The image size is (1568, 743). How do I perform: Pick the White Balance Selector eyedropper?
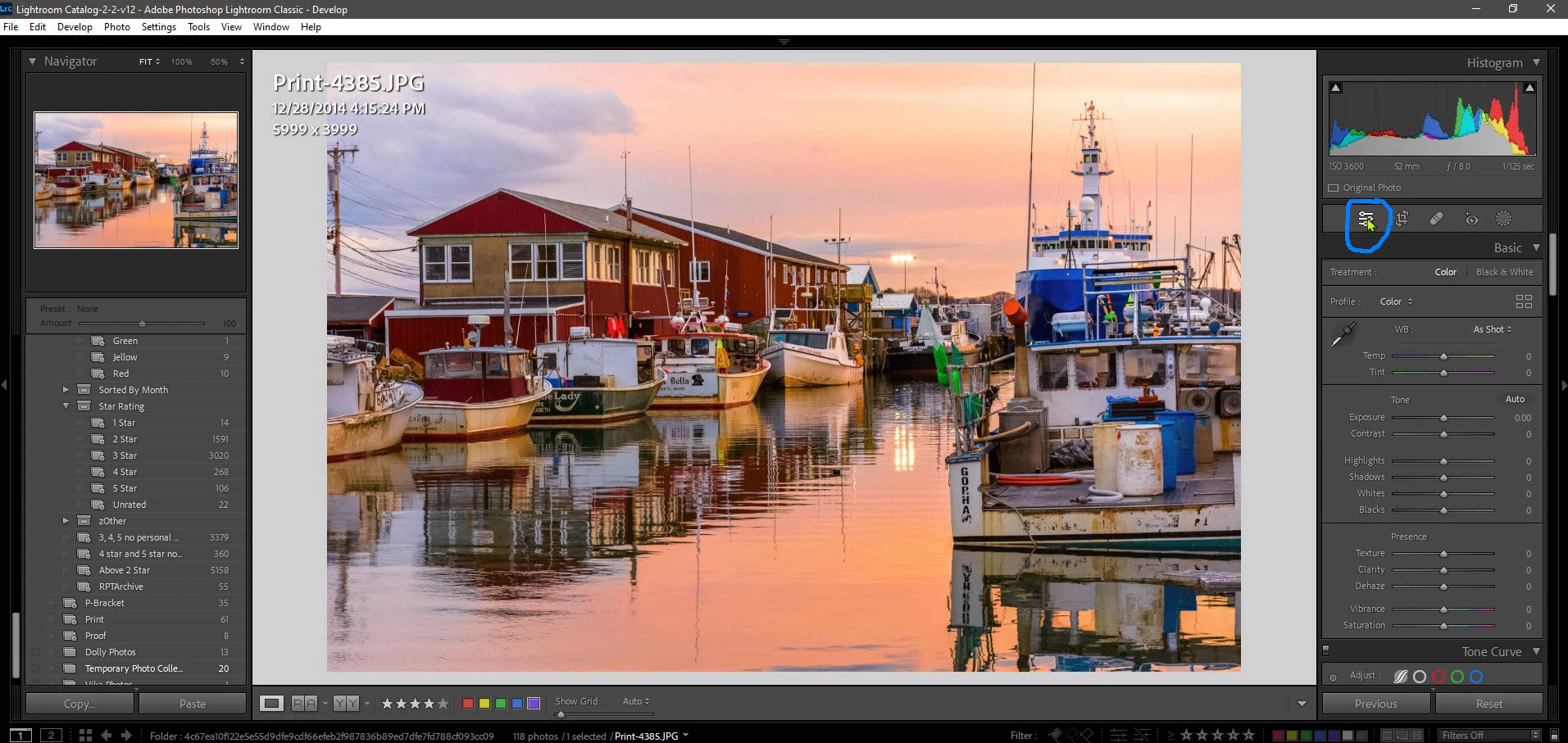click(1343, 334)
